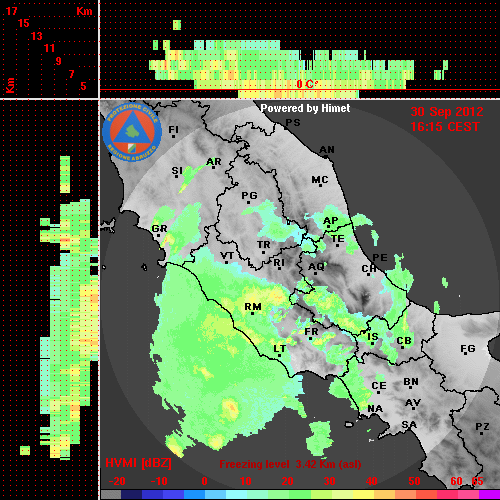Click the PG city label

coord(249,195)
